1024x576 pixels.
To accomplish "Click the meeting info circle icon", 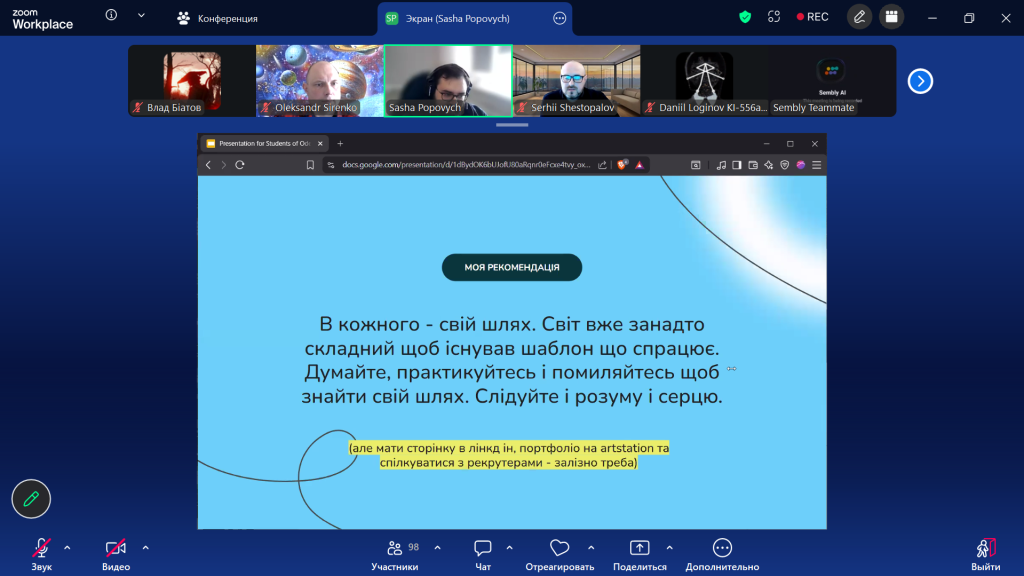I will [111, 15].
